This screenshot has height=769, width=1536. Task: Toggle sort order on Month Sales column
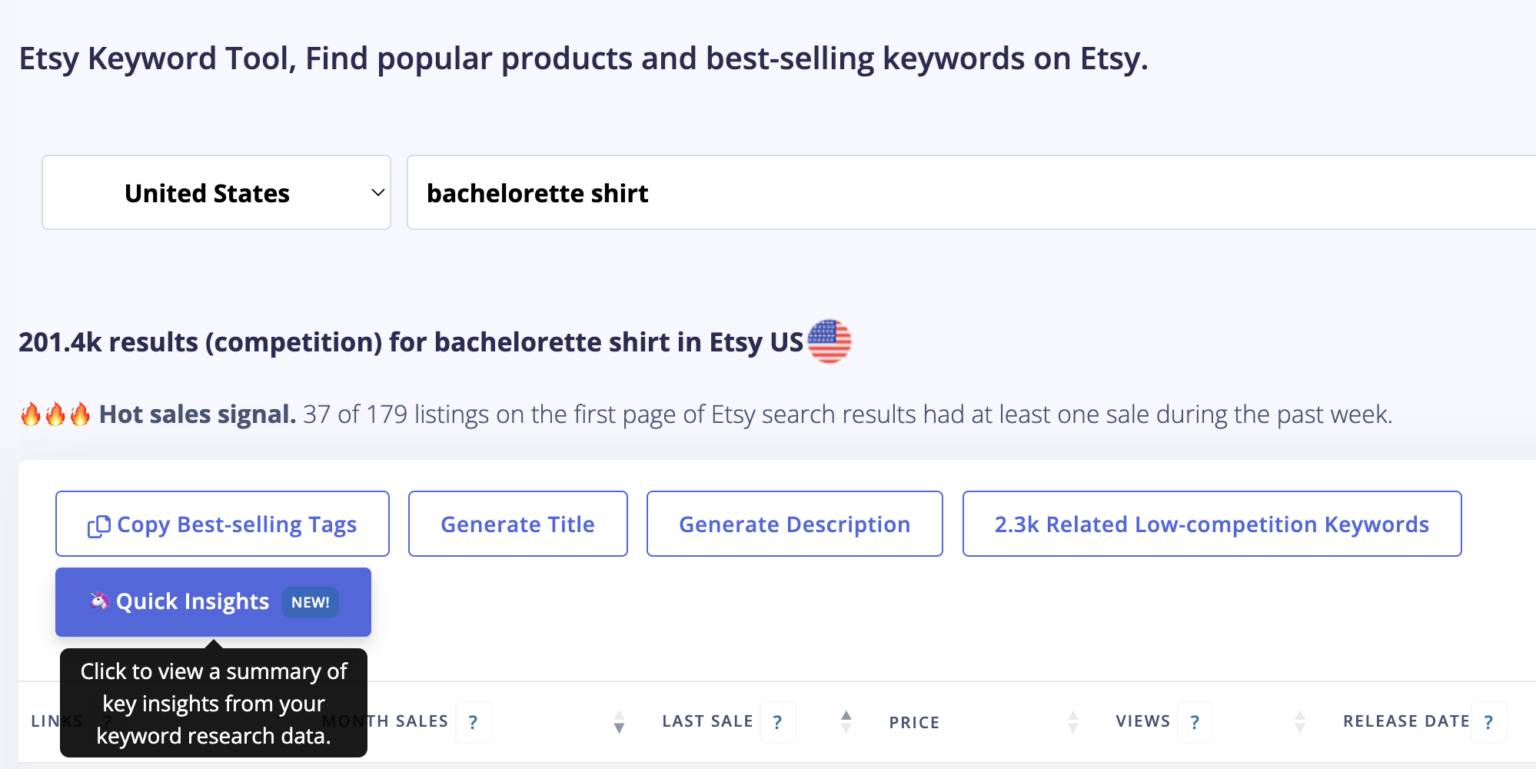(x=619, y=722)
